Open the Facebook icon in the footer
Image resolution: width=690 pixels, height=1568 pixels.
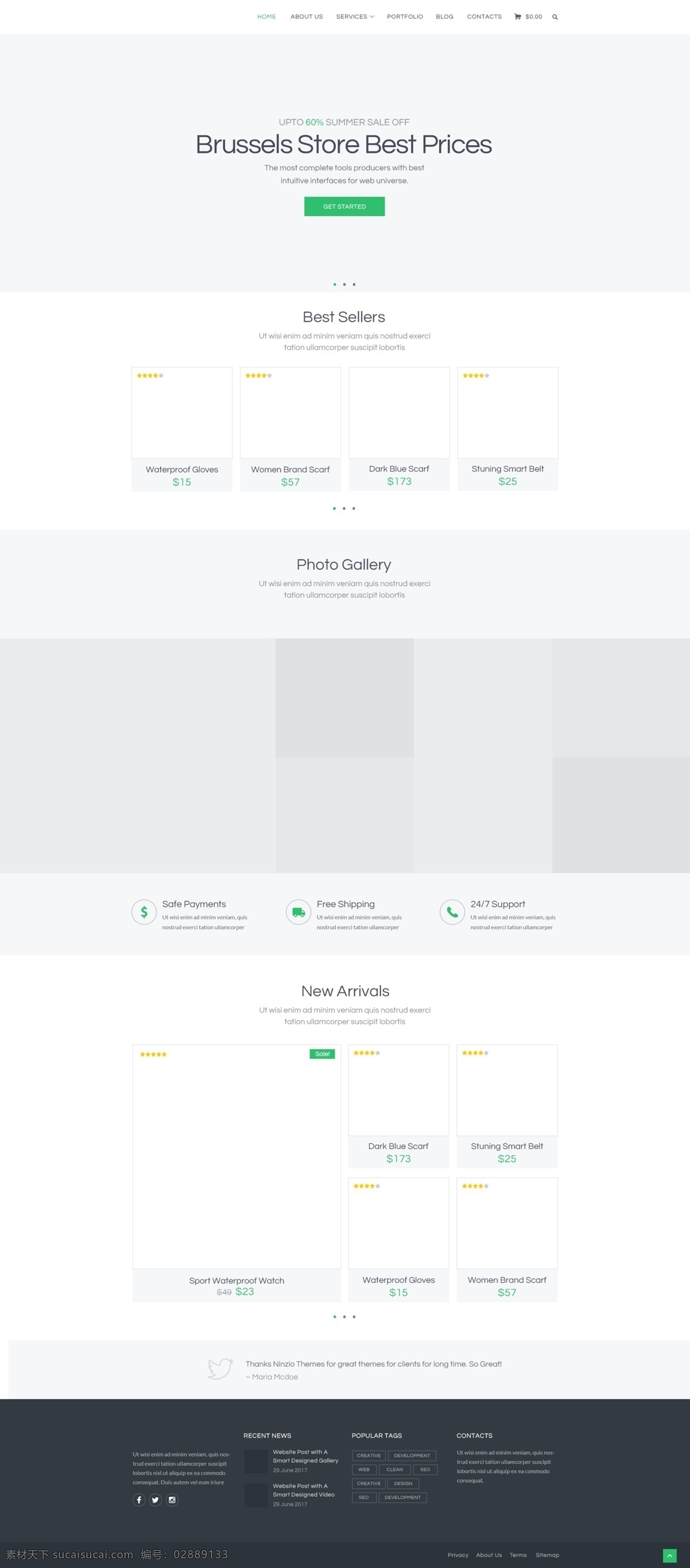[x=139, y=1500]
